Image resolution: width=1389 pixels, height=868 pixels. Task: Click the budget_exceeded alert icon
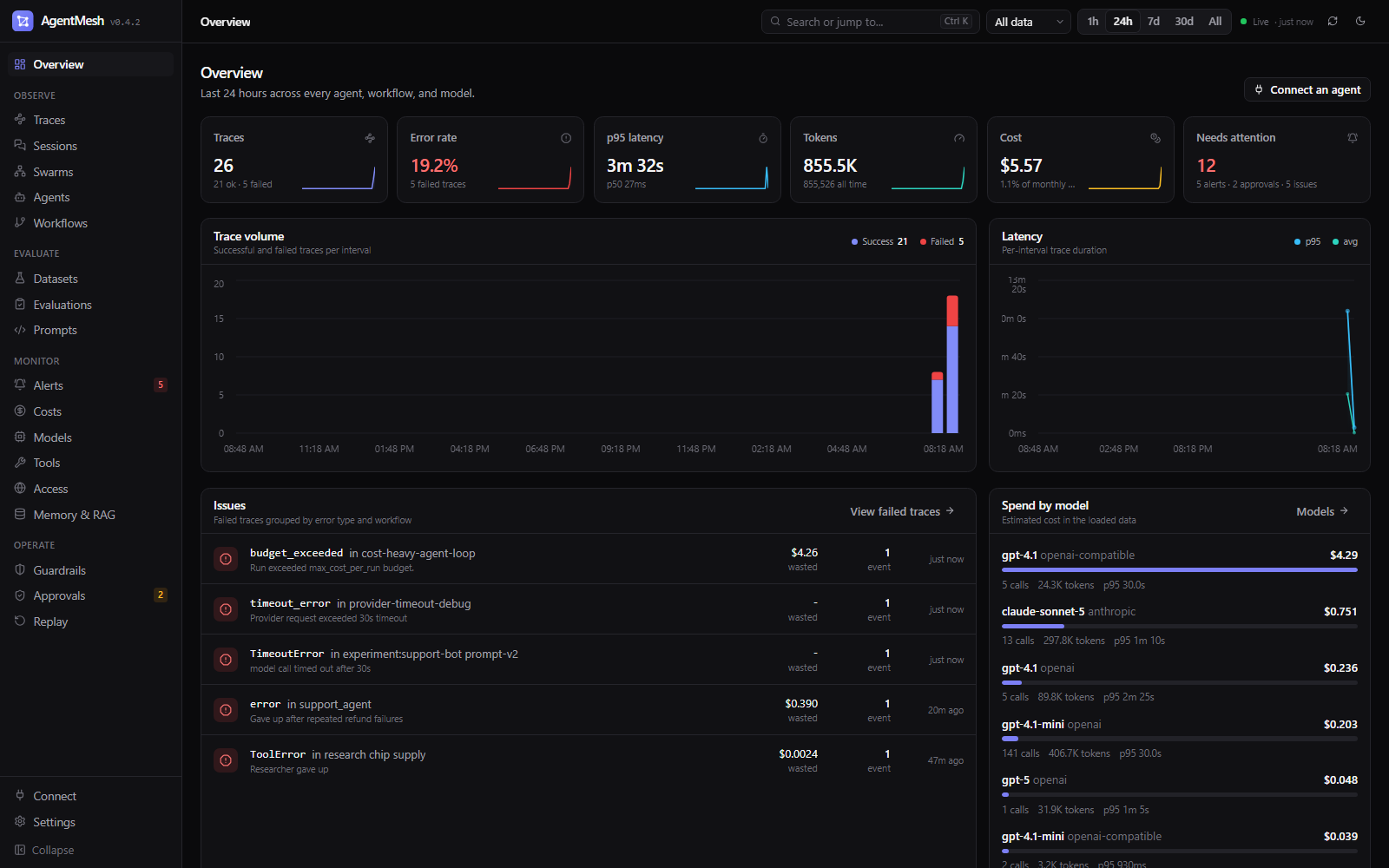click(x=226, y=559)
